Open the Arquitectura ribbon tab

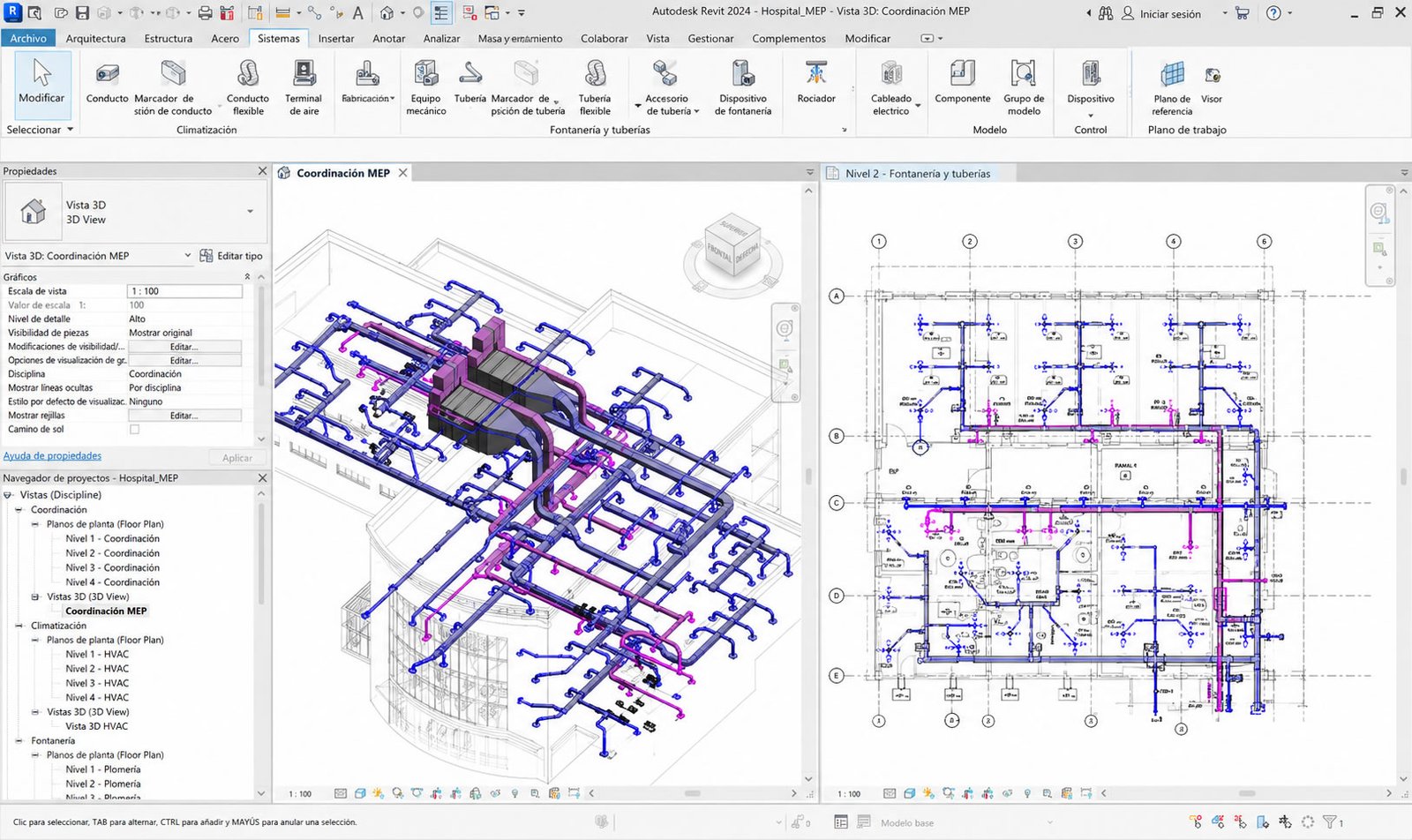point(95,38)
